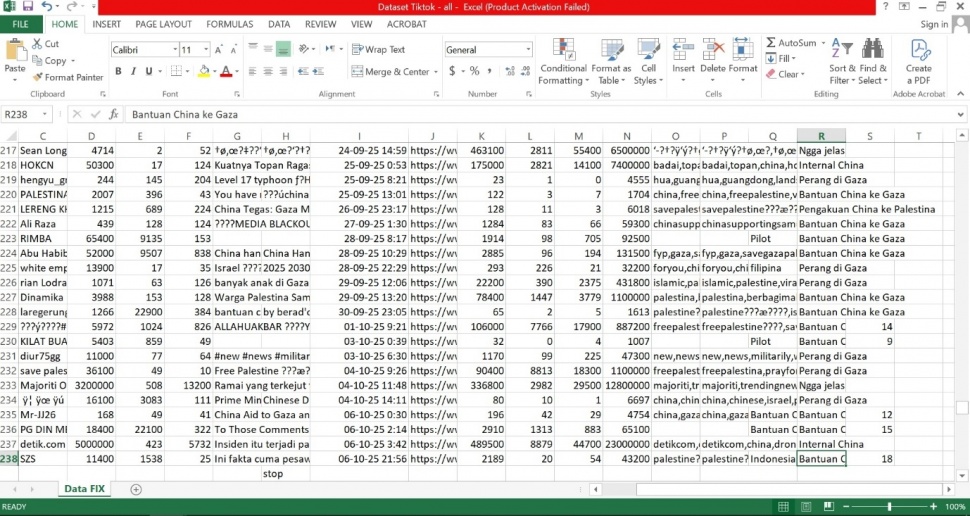Click the Delete cells icon

pyautogui.click(x=713, y=49)
